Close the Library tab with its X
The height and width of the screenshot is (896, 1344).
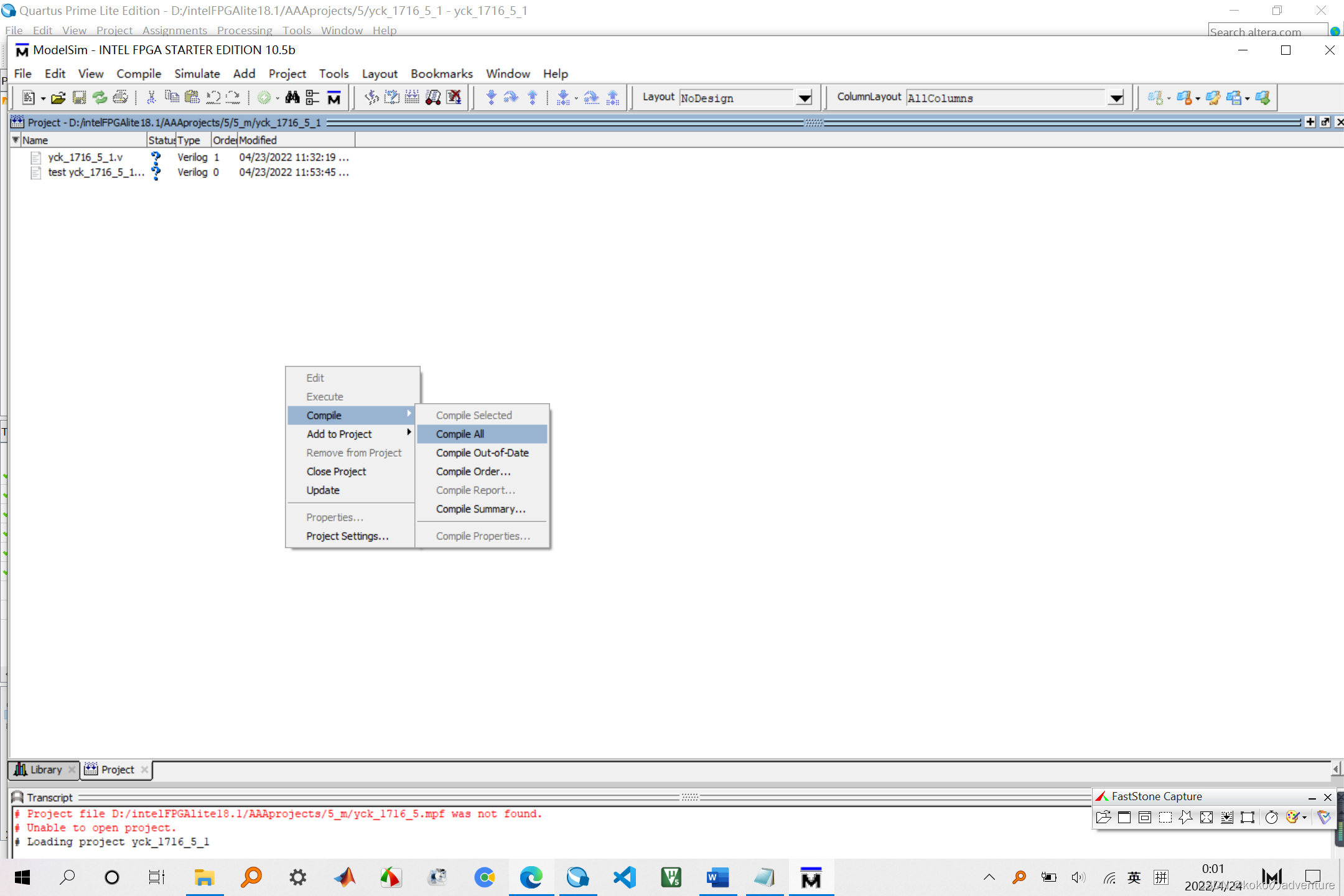point(72,770)
